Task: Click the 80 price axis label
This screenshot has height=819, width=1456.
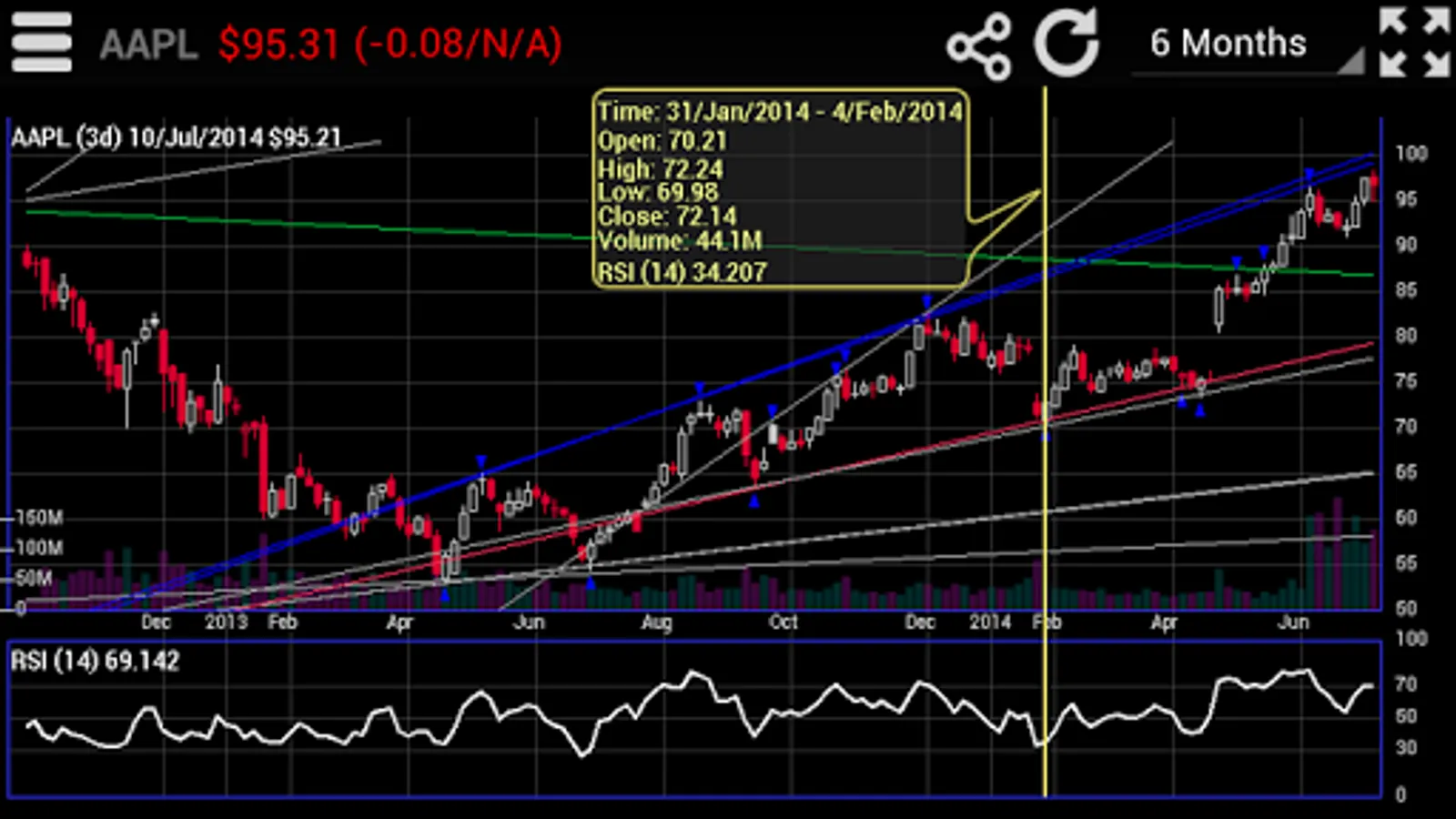Action: pos(1407,336)
